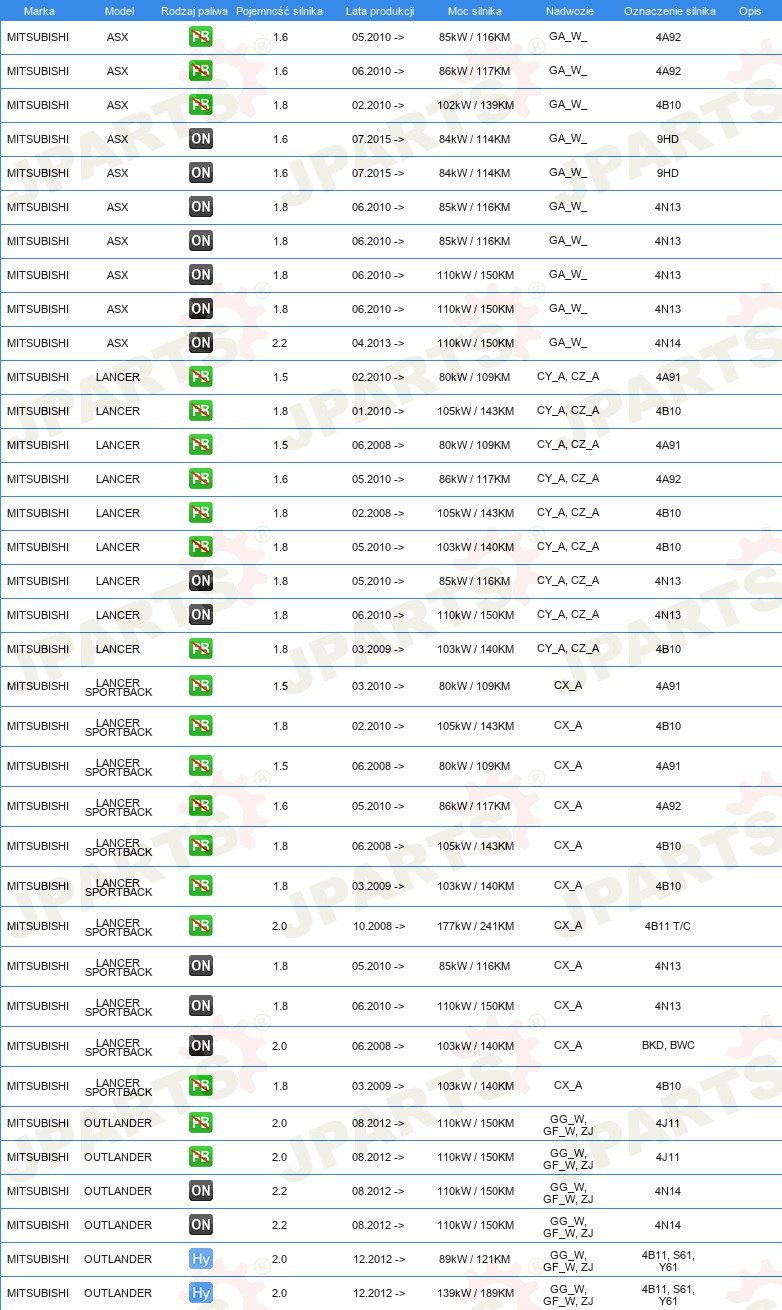The image size is (782, 1310).
Task: Click OUTLANDER model cell in 139kW hybrid row
Action: tap(118, 1293)
